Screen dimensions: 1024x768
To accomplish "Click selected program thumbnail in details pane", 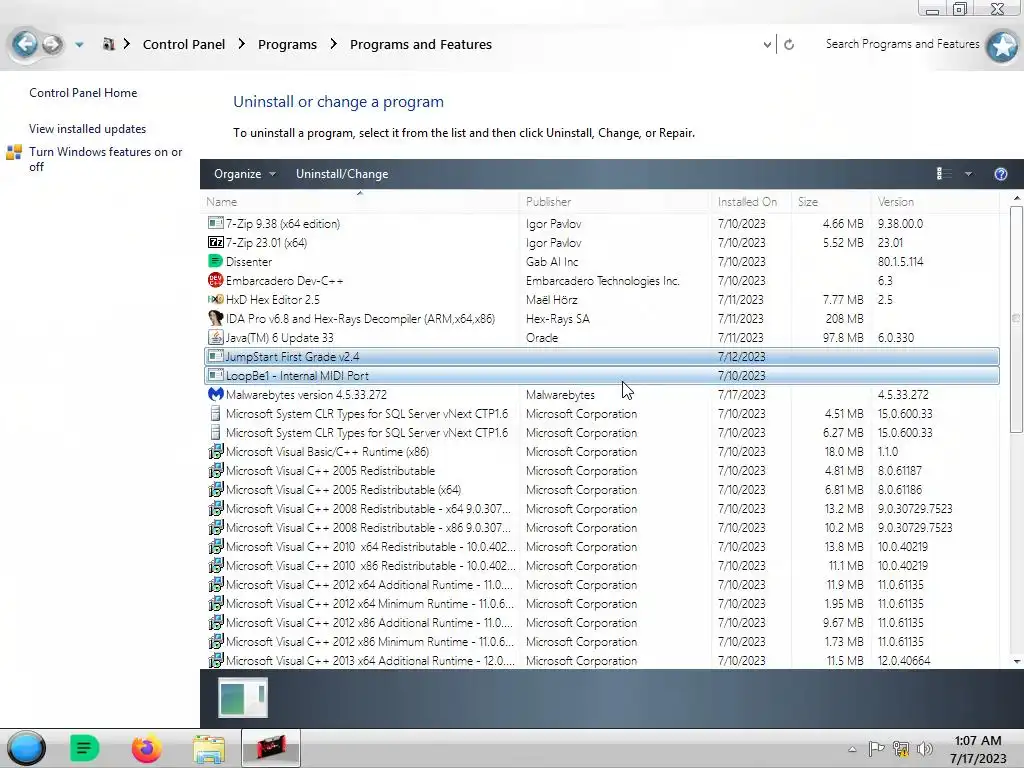I will pos(243,697).
